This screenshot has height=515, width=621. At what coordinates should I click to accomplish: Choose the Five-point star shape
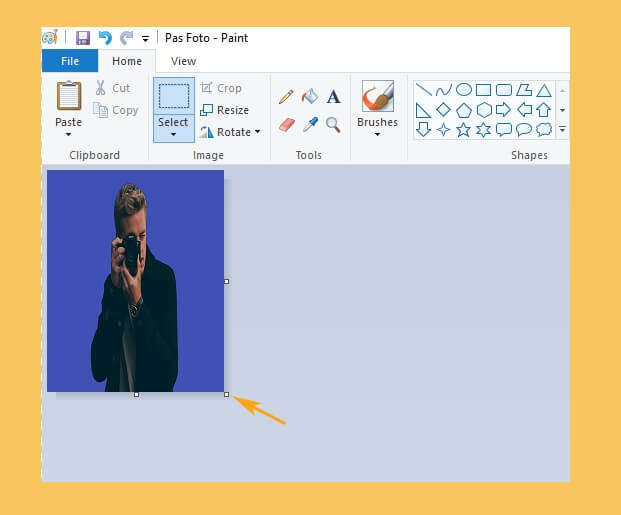coord(463,130)
